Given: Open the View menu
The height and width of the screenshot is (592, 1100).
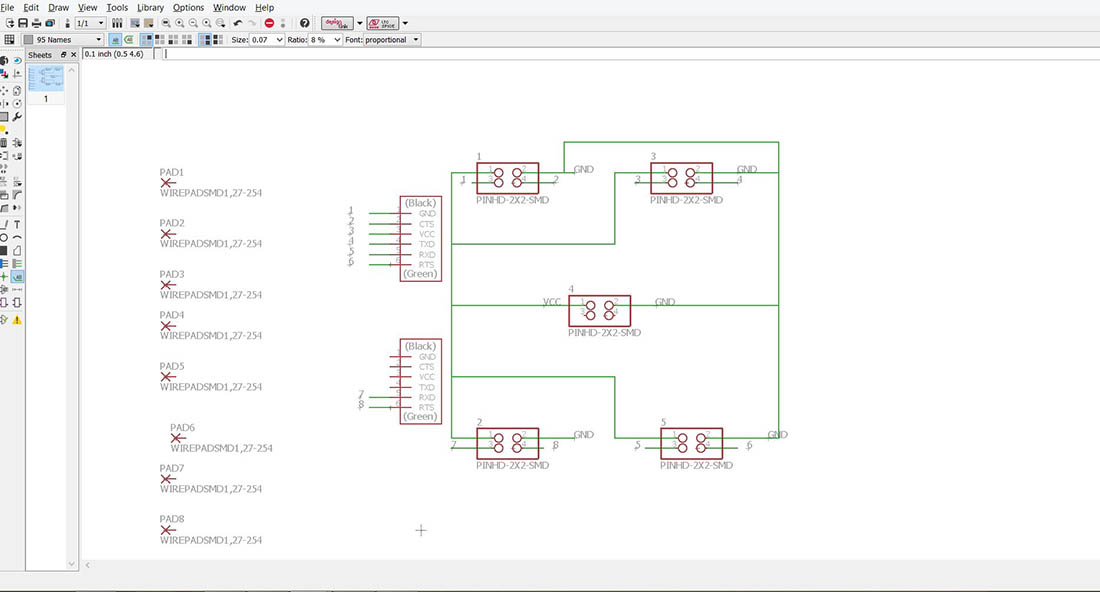Looking at the screenshot, I should click(x=87, y=7).
